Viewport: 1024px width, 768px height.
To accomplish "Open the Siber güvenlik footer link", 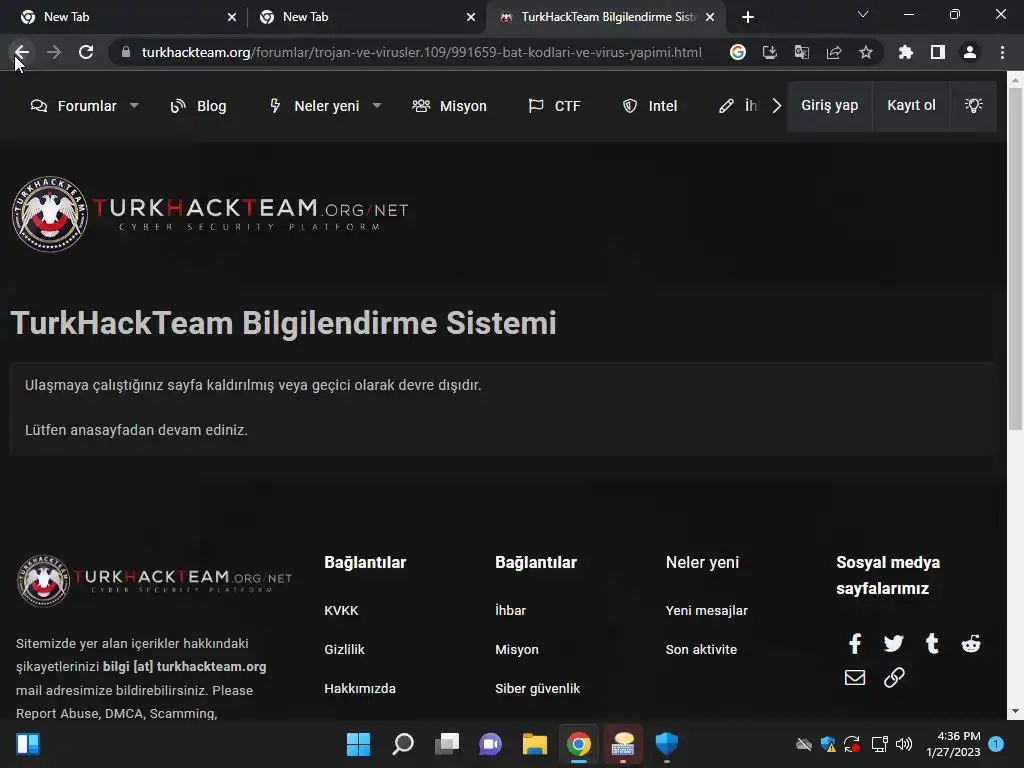I will tap(537, 689).
